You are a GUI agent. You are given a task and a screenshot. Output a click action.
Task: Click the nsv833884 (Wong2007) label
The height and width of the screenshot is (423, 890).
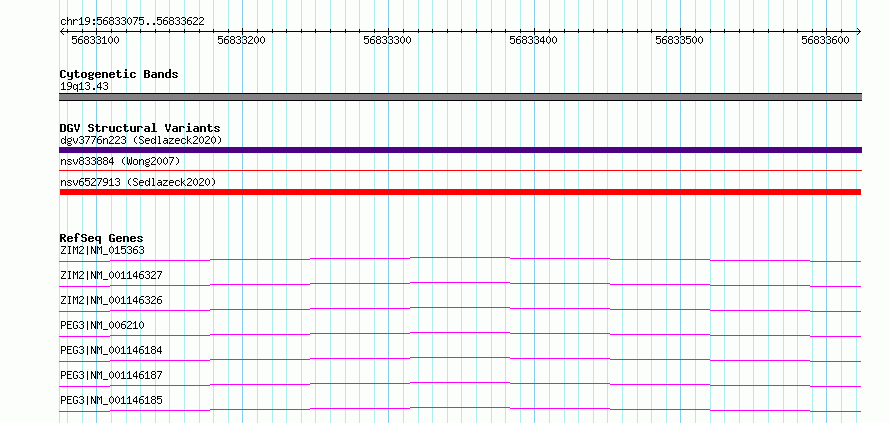click(120, 161)
